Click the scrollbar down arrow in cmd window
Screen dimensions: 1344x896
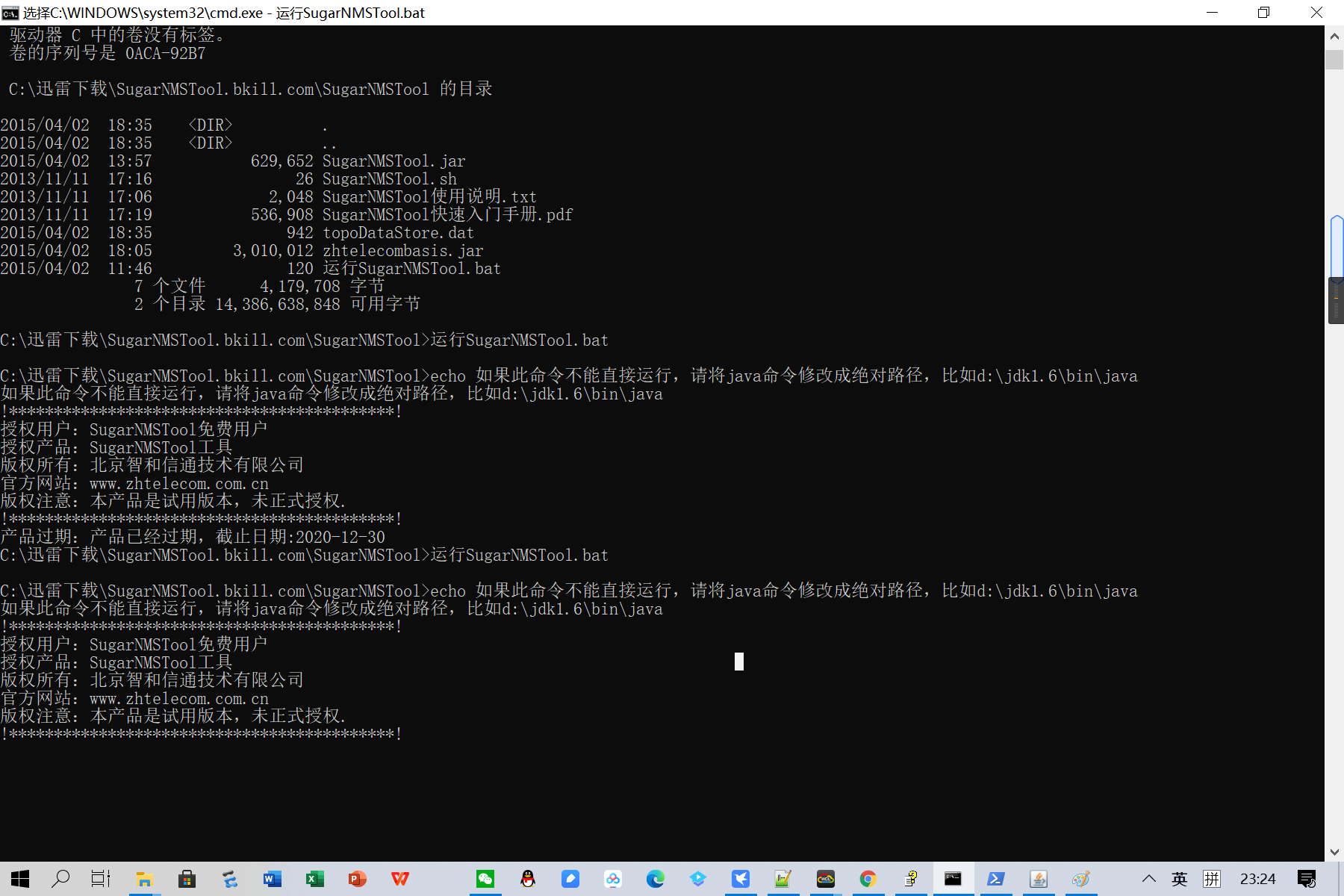(1334, 852)
